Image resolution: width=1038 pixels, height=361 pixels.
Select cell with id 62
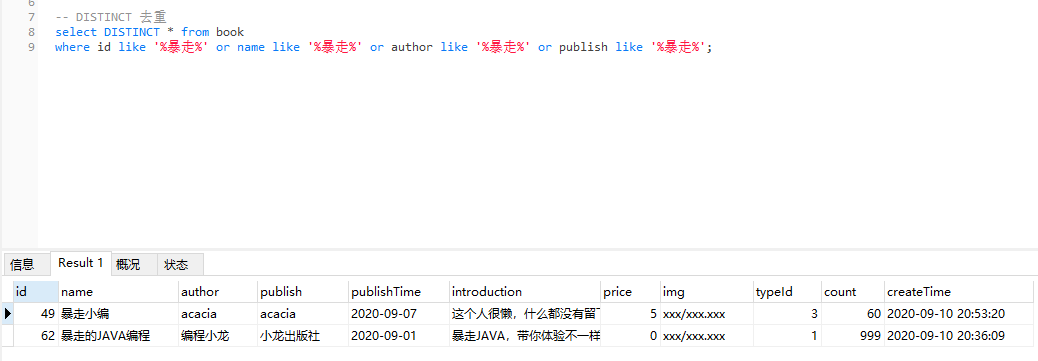click(36, 336)
